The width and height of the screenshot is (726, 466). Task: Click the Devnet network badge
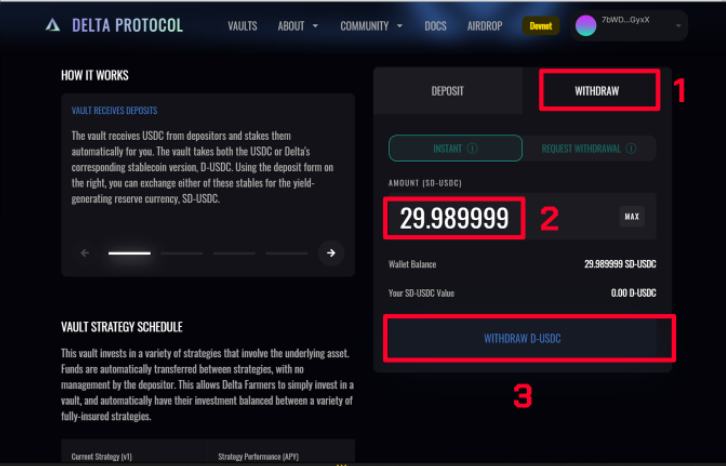[541, 26]
